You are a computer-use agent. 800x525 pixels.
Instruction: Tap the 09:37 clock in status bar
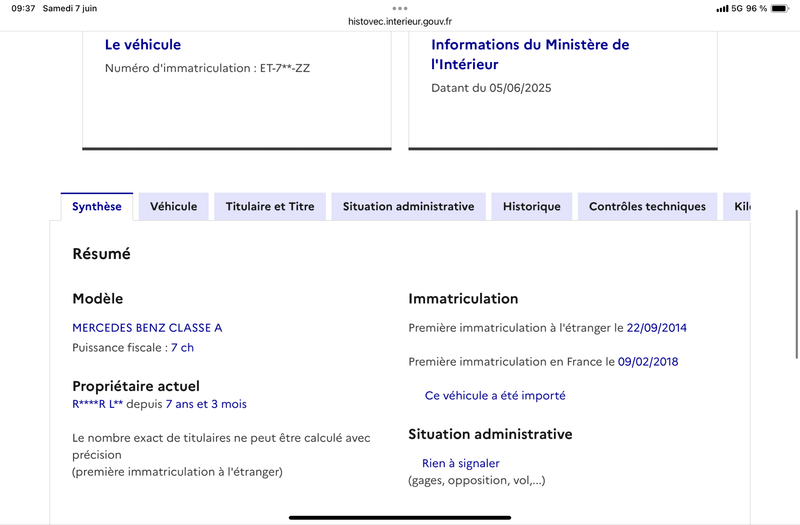[23, 8]
